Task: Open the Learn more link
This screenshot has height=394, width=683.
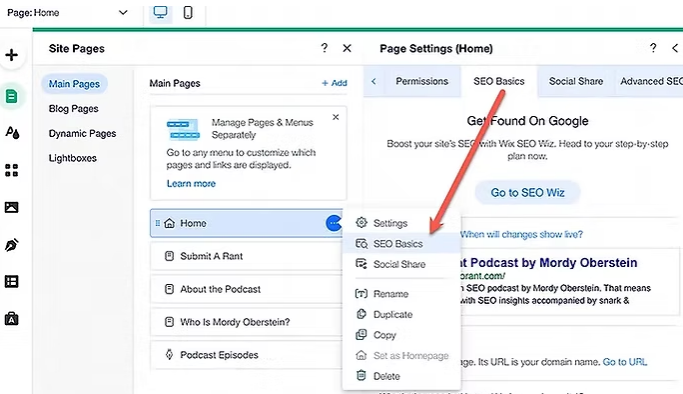Action: [191, 183]
